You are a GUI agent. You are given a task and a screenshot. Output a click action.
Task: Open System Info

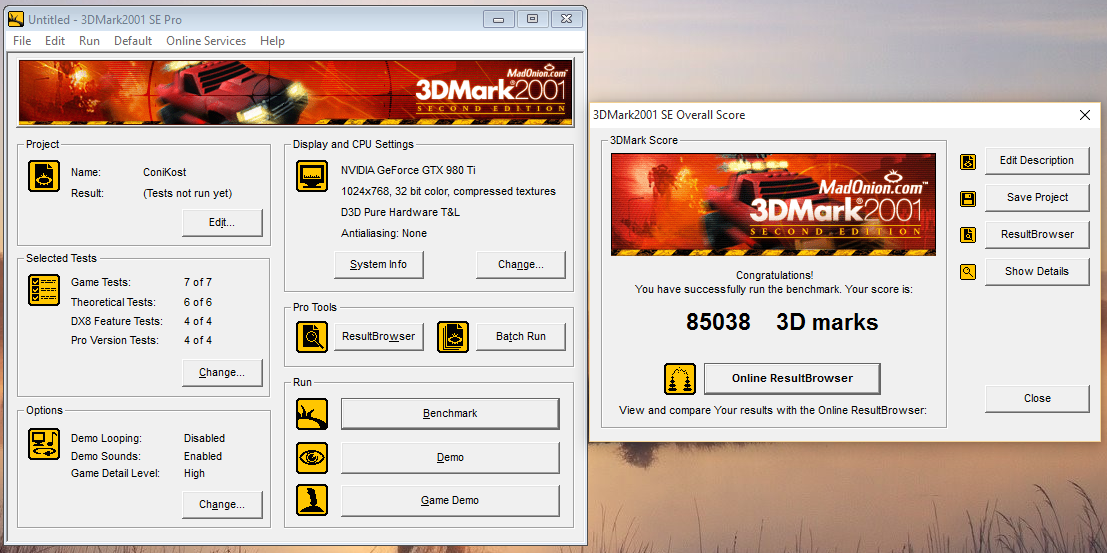tap(378, 264)
